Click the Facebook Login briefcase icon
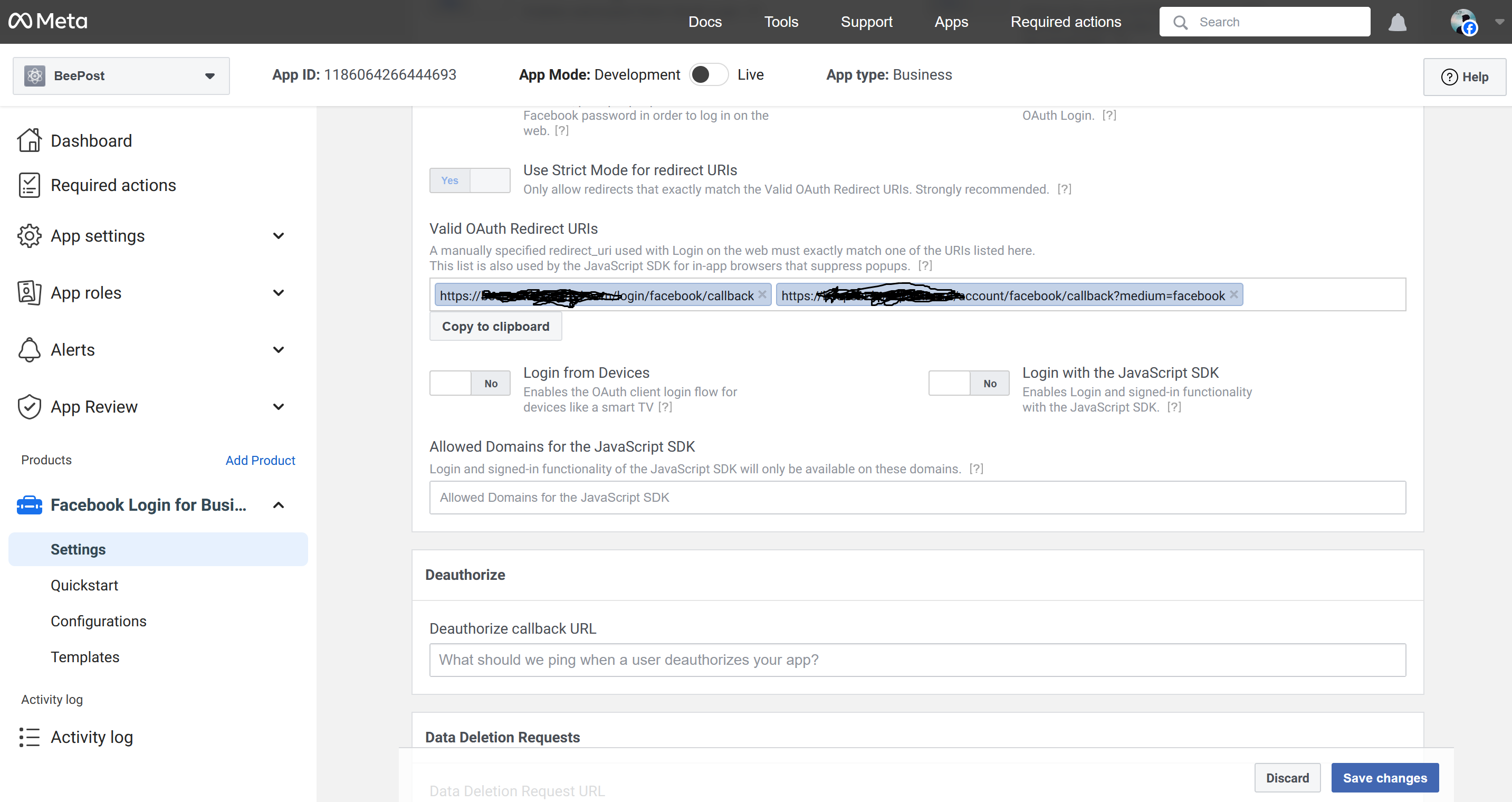This screenshot has width=1512, height=802. point(30,505)
